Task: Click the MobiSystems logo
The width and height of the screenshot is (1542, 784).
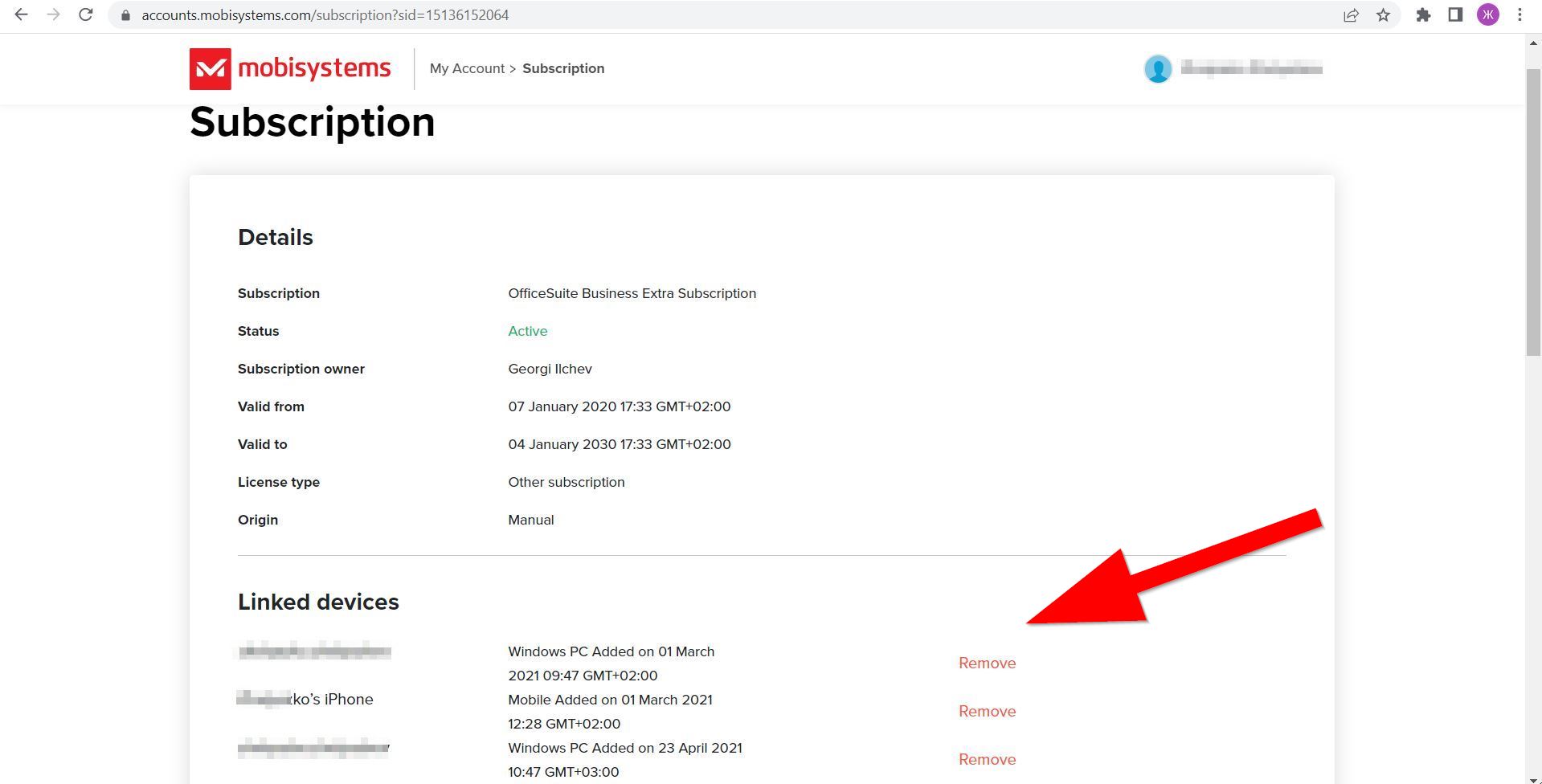Action: pos(290,69)
